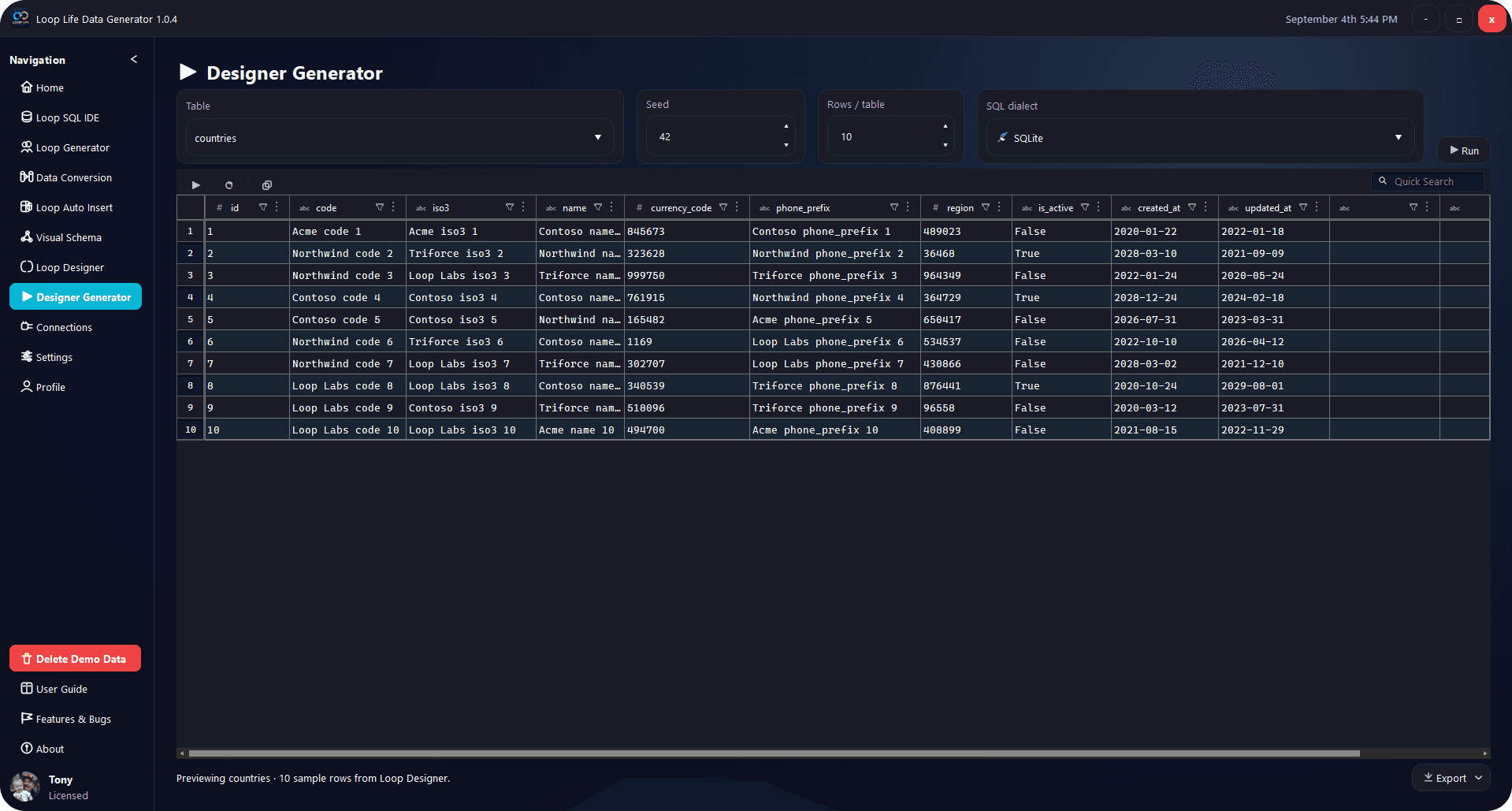Click the Run button
The image size is (1512, 811).
pyautogui.click(x=1464, y=151)
